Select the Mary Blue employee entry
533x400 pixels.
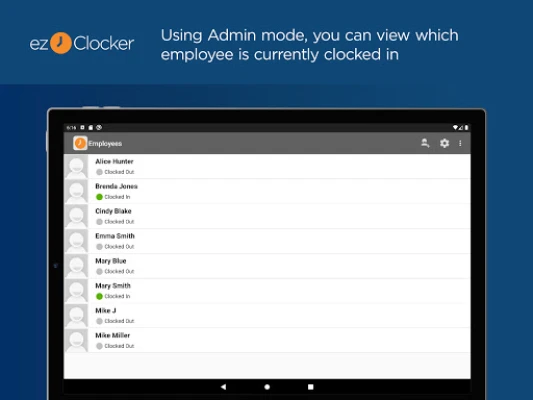point(267,266)
